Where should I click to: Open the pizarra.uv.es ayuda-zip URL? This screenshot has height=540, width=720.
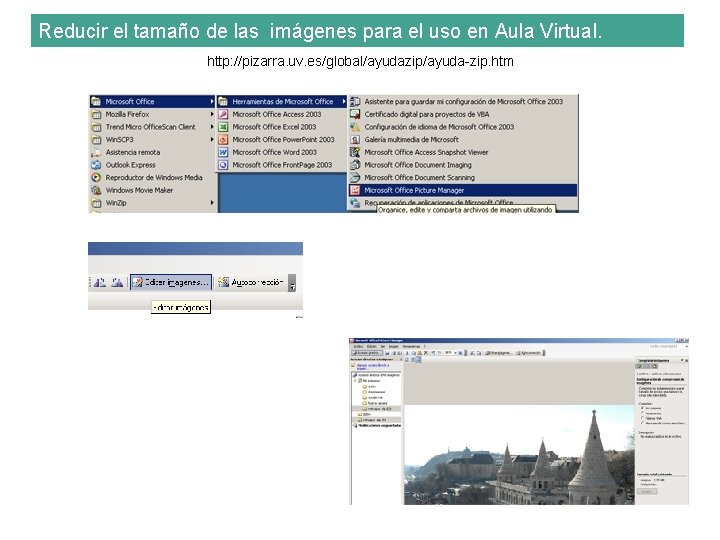pyautogui.click(x=360, y=61)
